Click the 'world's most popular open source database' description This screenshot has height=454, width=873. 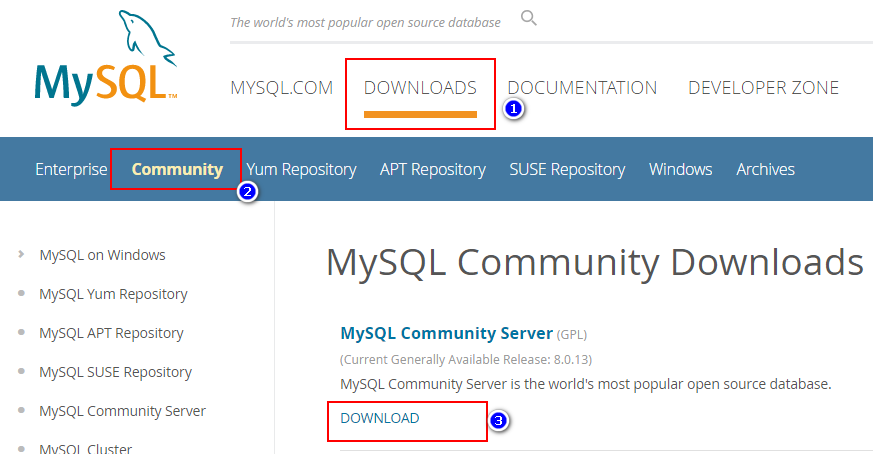coord(586,384)
